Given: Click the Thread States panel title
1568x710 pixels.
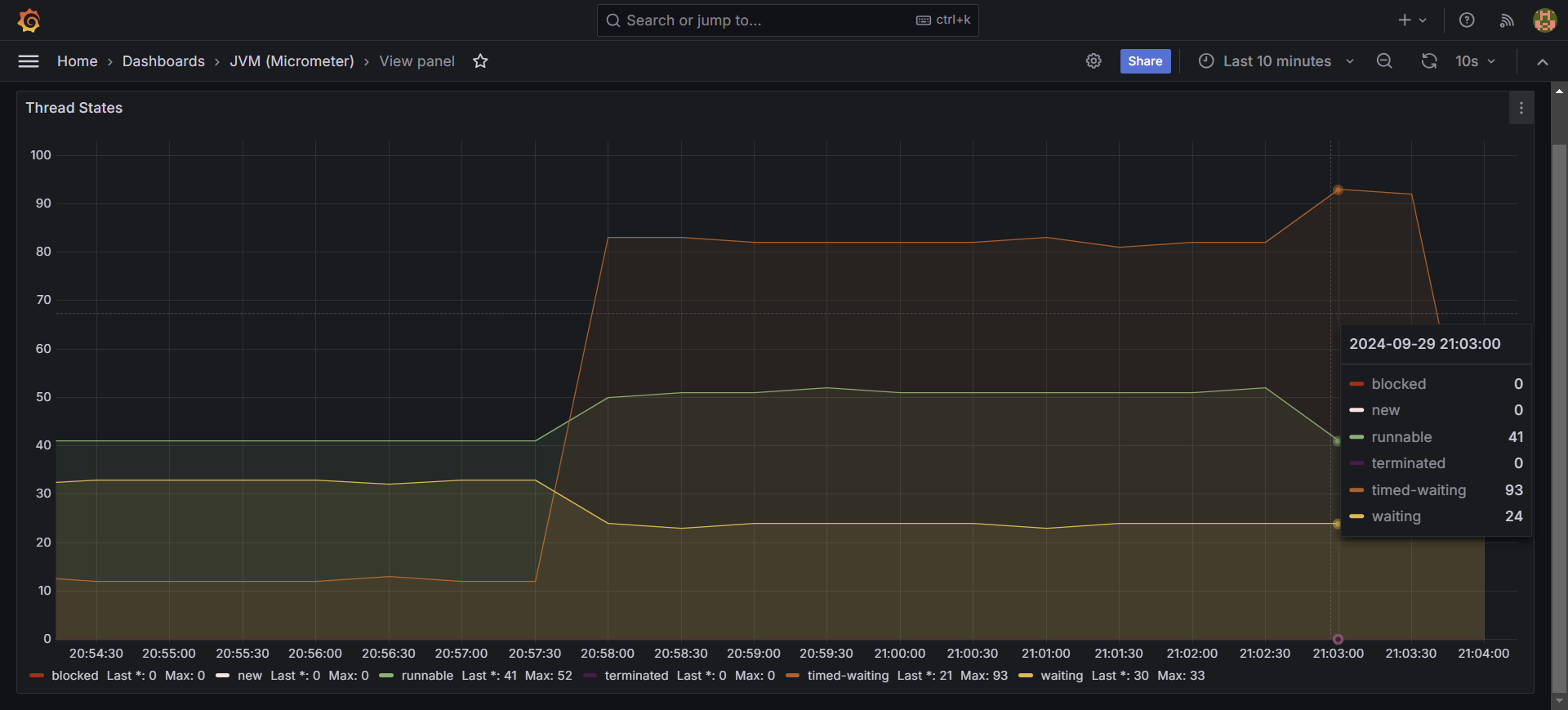Looking at the screenshot, I should [73, 108].
